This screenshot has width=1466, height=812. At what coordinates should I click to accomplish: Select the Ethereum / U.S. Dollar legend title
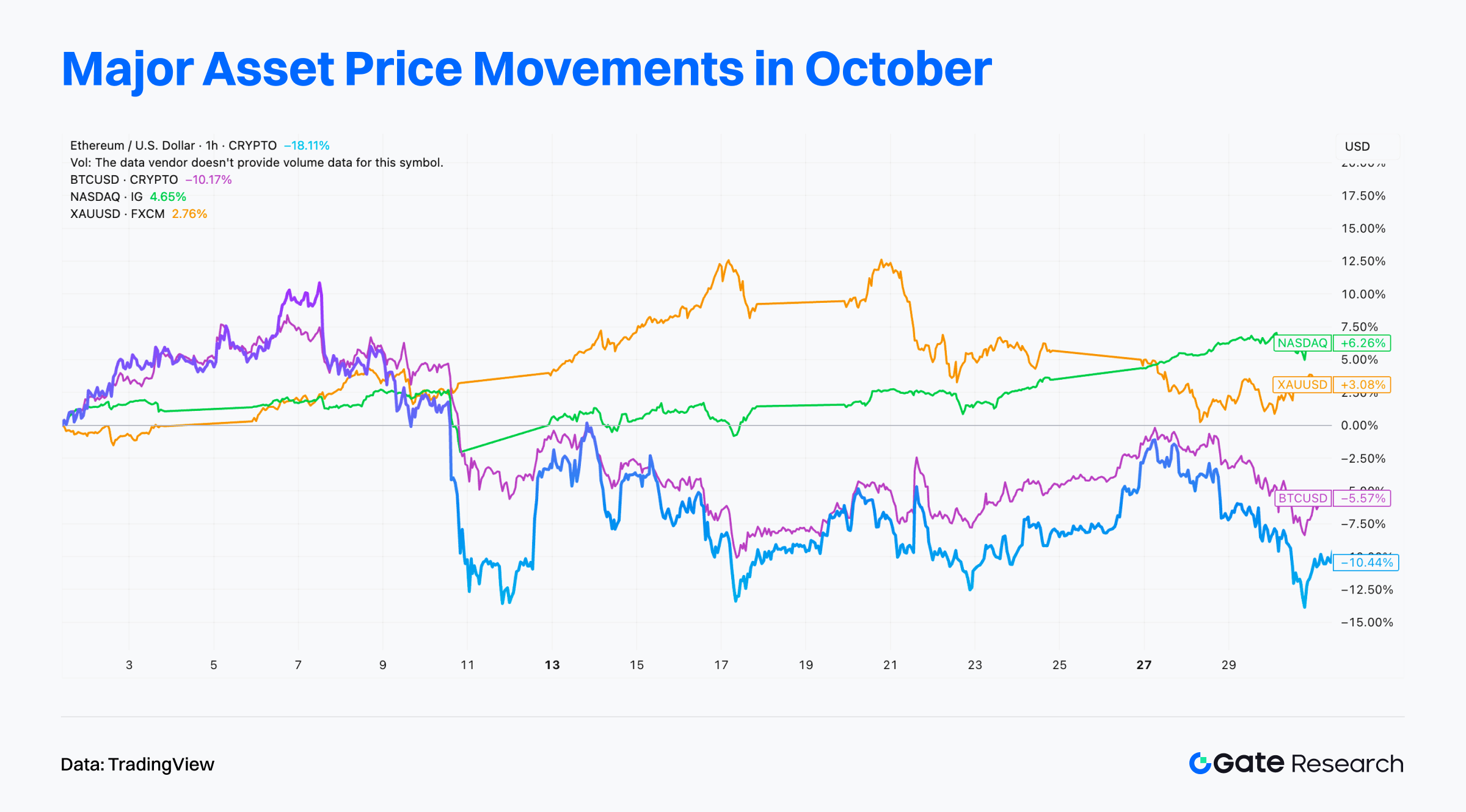coord(173,145)
